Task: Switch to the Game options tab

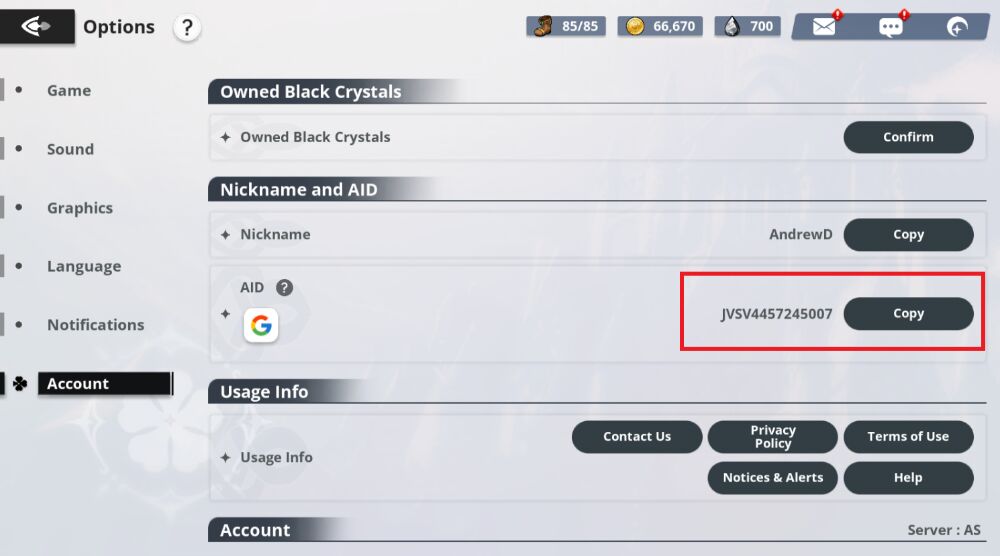Action: (69, 90)
